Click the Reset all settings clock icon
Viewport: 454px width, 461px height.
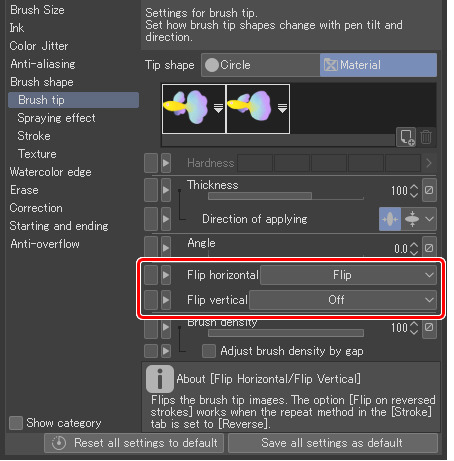(x=59, y=443)
